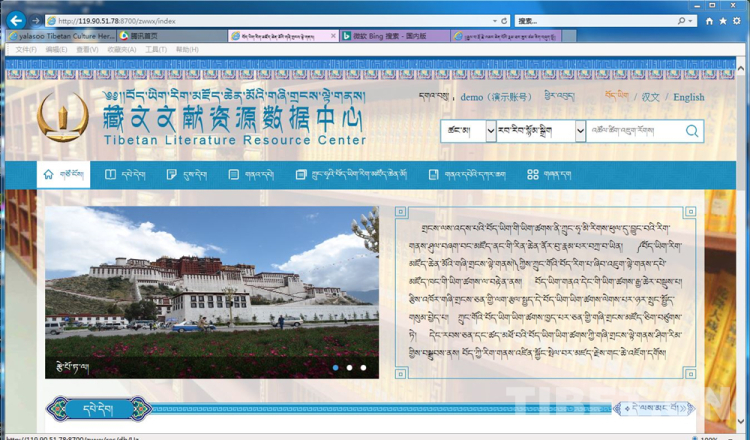
Task: Switch to the Bing search browser tab
Action: (x=395, y=35)
